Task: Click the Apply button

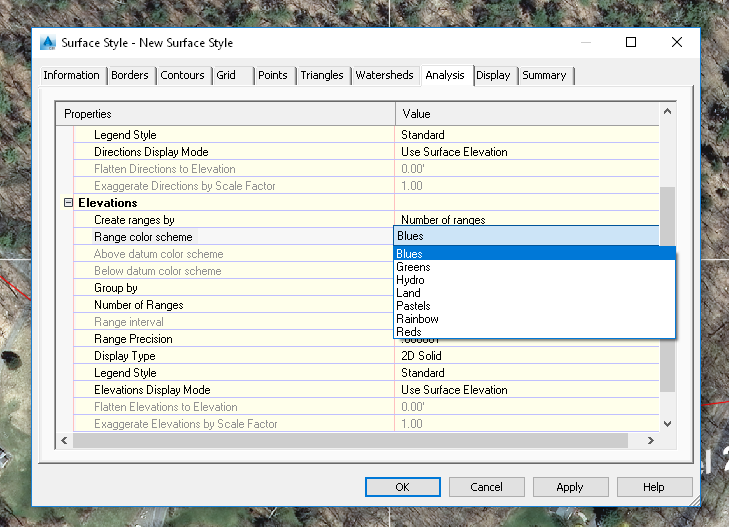Action: tap(570, 487)
